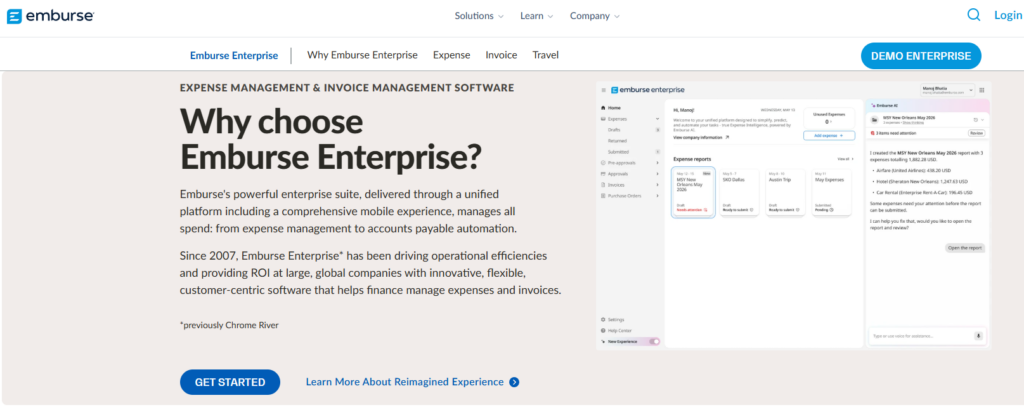This screenshot has width=1024, height=412.
Task: Click '3 items need attention' in the AI panel
Action: pyautogui.click(x=895, y=133)
